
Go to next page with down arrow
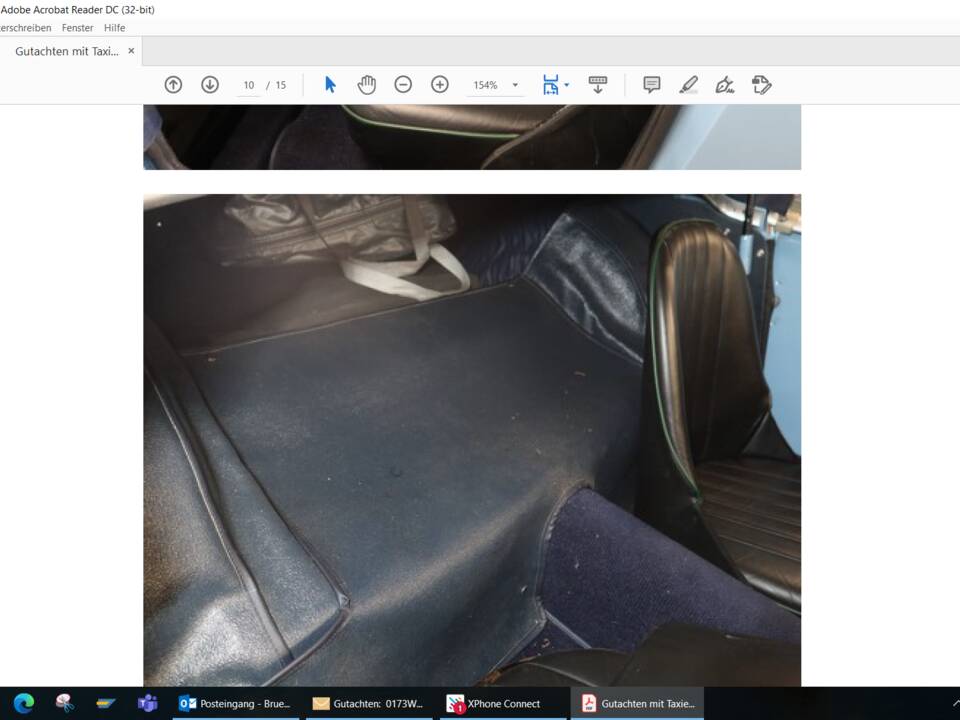point(210,85)
